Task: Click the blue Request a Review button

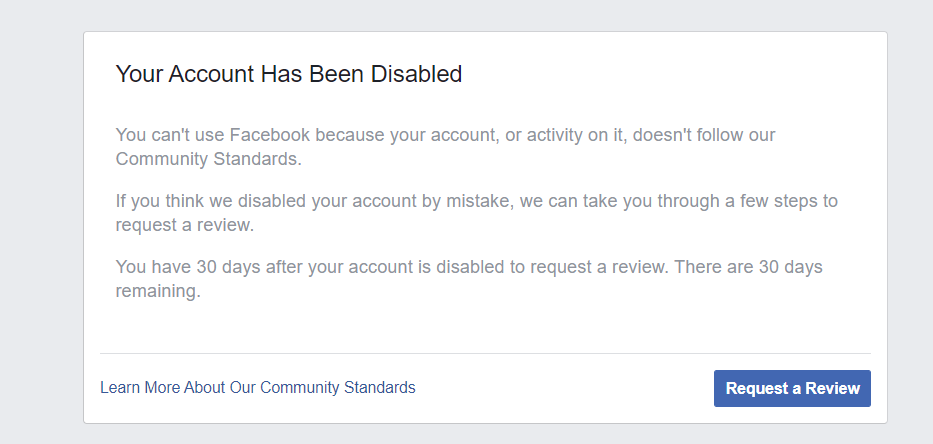Action: [x=792, y=389]
